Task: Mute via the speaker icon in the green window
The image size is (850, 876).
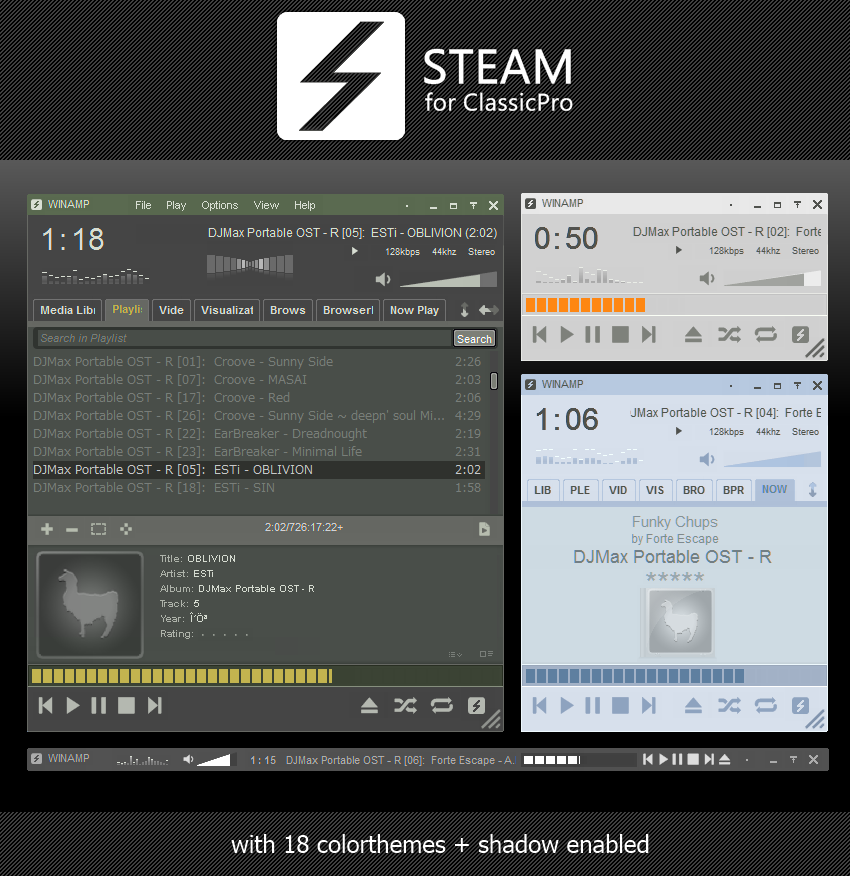Action: (x=383, y=279)
